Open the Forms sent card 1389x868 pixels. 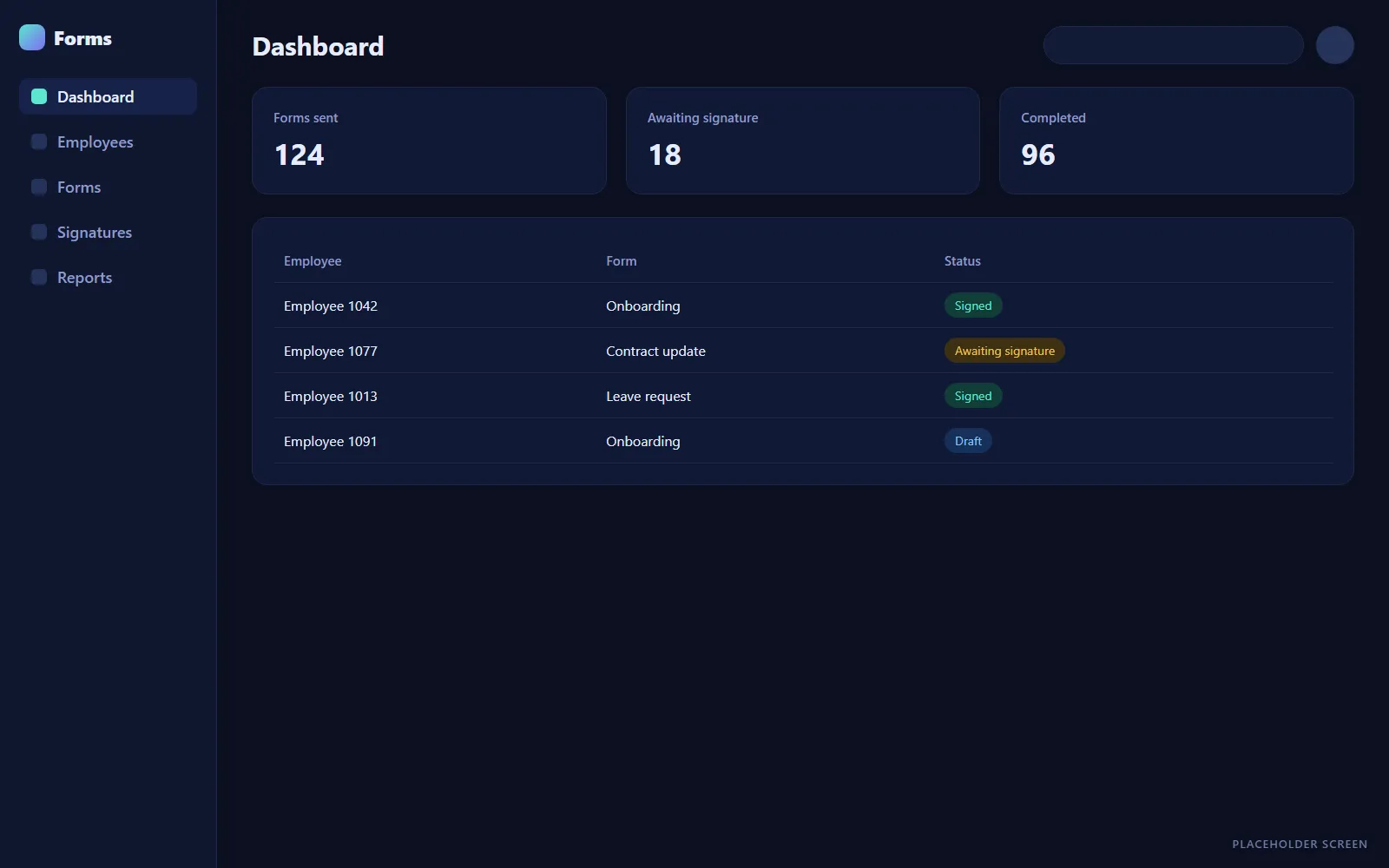429,141
